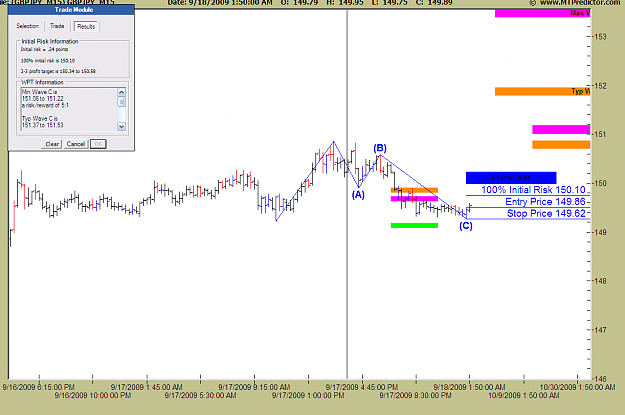Click the Clear button
The height and width of the screenshot is (415, 625).
click(51, 144)
